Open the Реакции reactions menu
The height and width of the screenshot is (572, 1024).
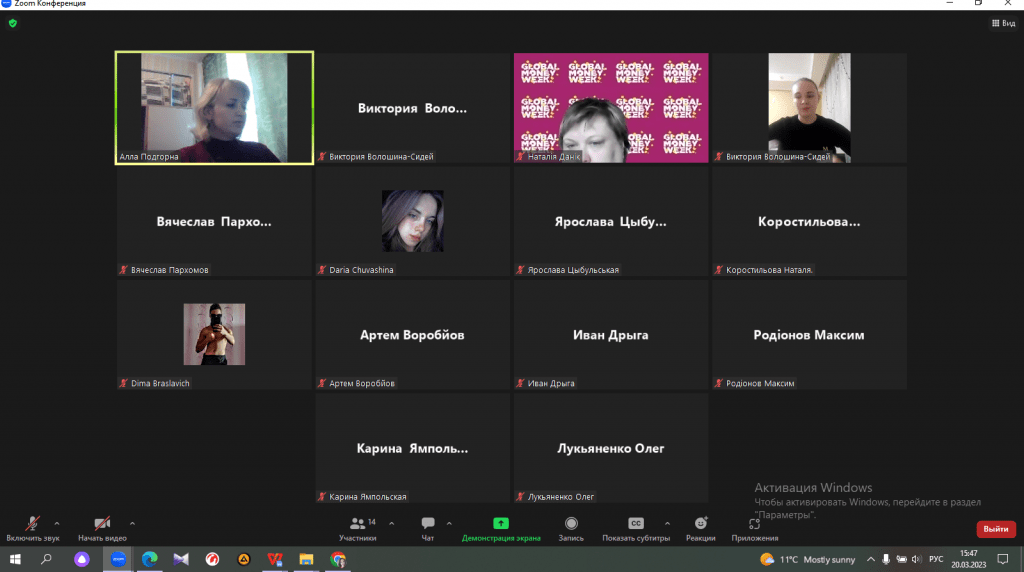tap(701, 526)
